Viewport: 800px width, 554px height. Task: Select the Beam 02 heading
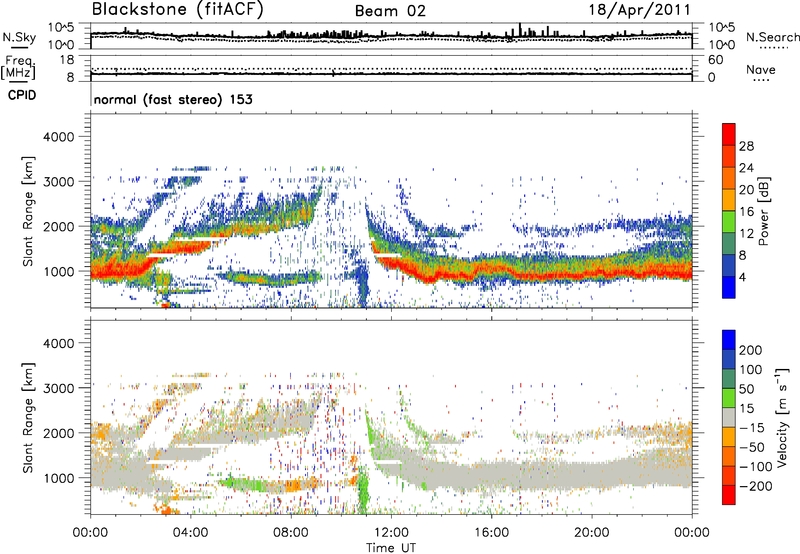pyautogui.click(x=390, y=11)
